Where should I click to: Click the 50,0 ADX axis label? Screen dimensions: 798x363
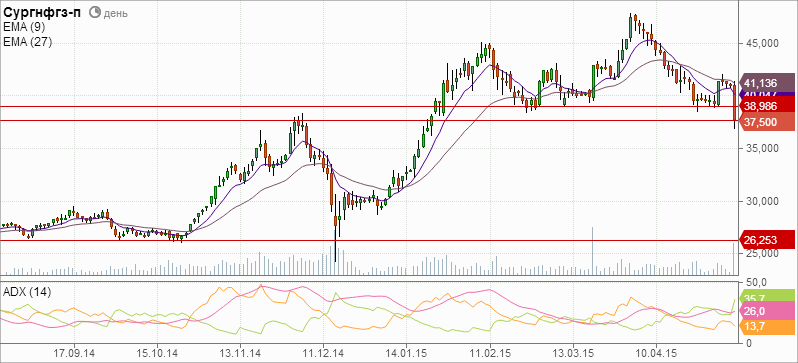(756, 282)
